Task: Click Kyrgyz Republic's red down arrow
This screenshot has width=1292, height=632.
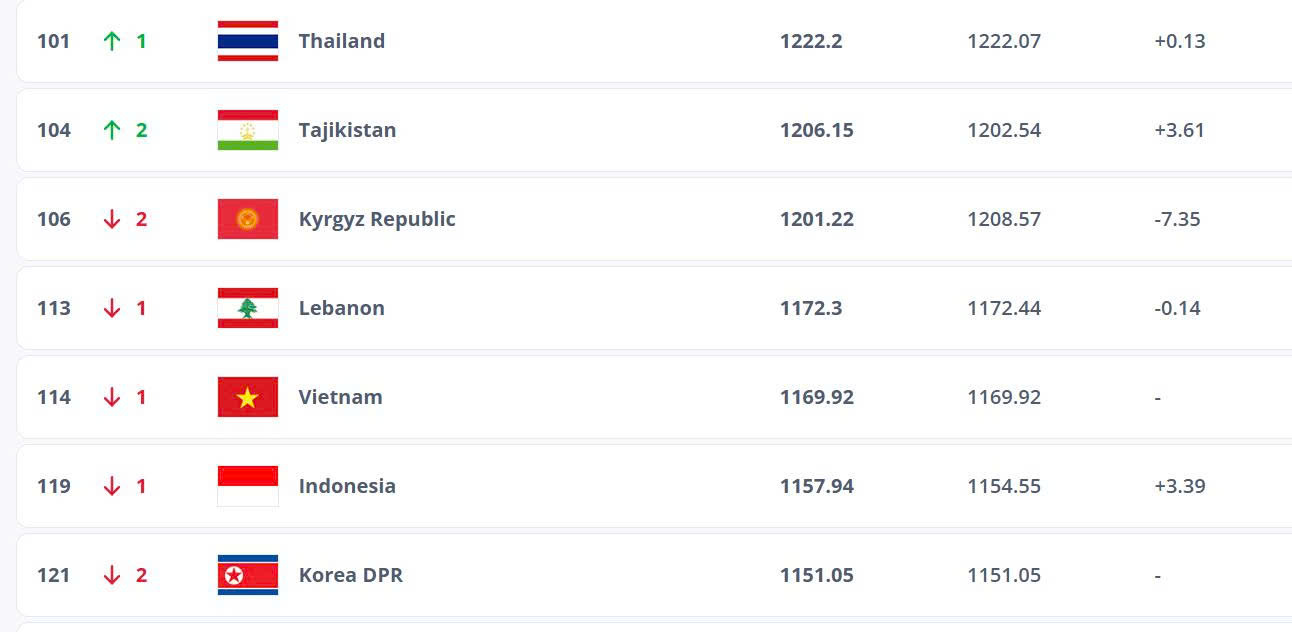Action: [x=112, y=219]
